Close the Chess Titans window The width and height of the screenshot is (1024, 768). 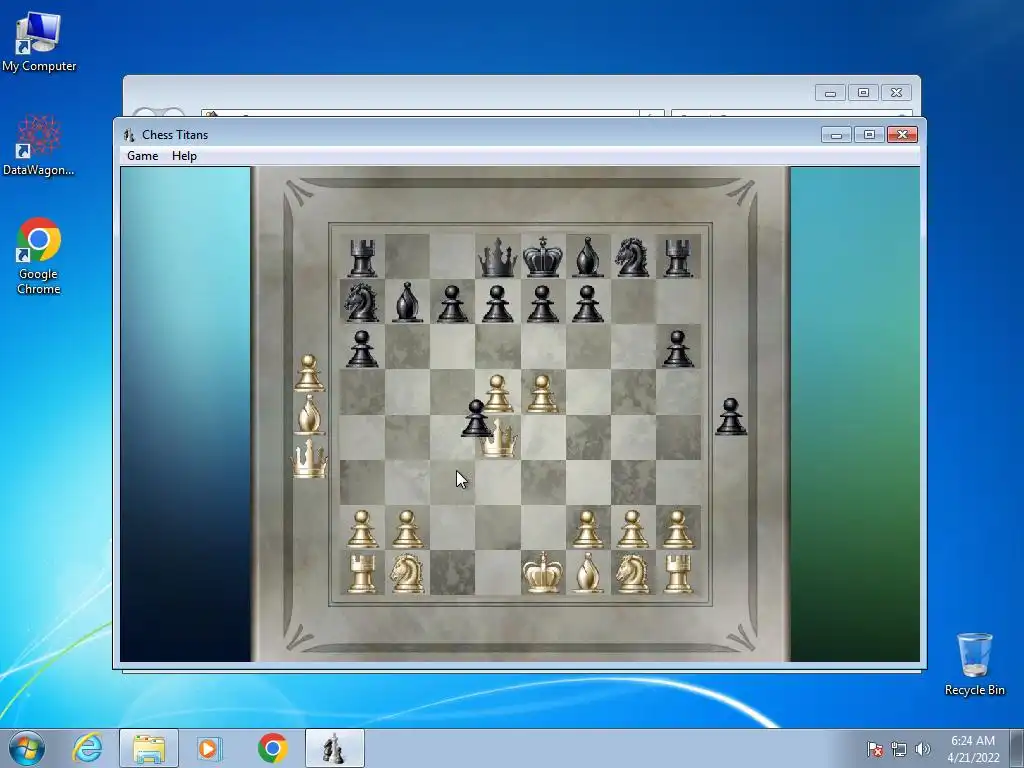pyautogui.click(x=903, y=135)
